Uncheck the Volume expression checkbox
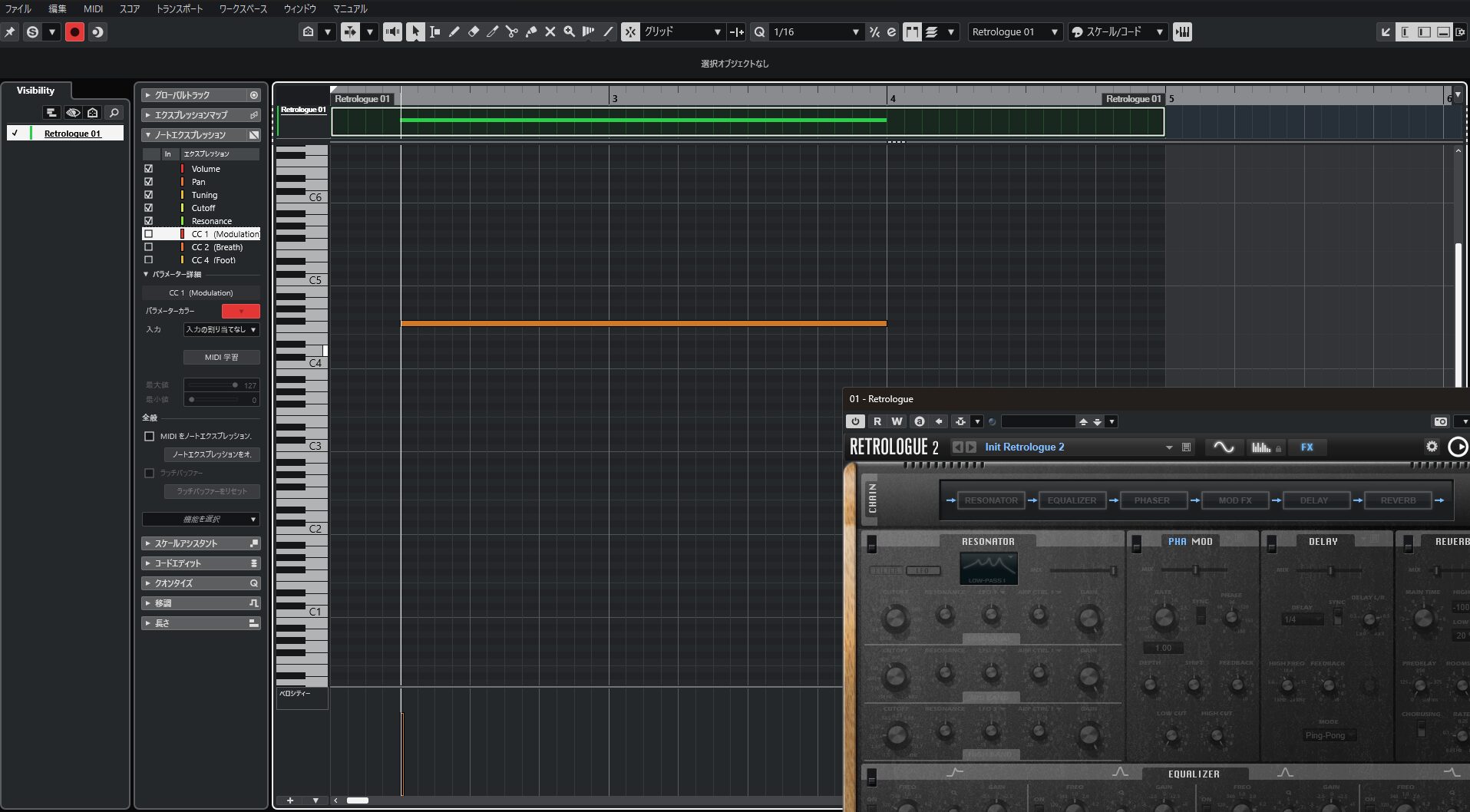 click(x=149, y=169)
